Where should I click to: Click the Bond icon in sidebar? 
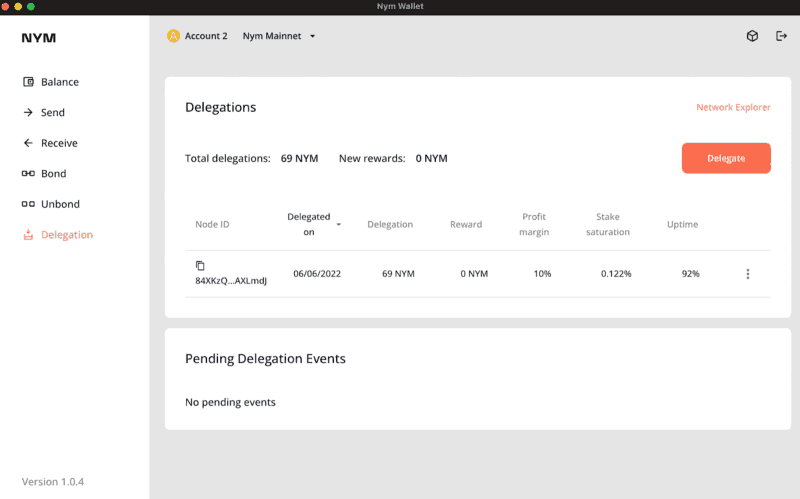tap(28, 174)
